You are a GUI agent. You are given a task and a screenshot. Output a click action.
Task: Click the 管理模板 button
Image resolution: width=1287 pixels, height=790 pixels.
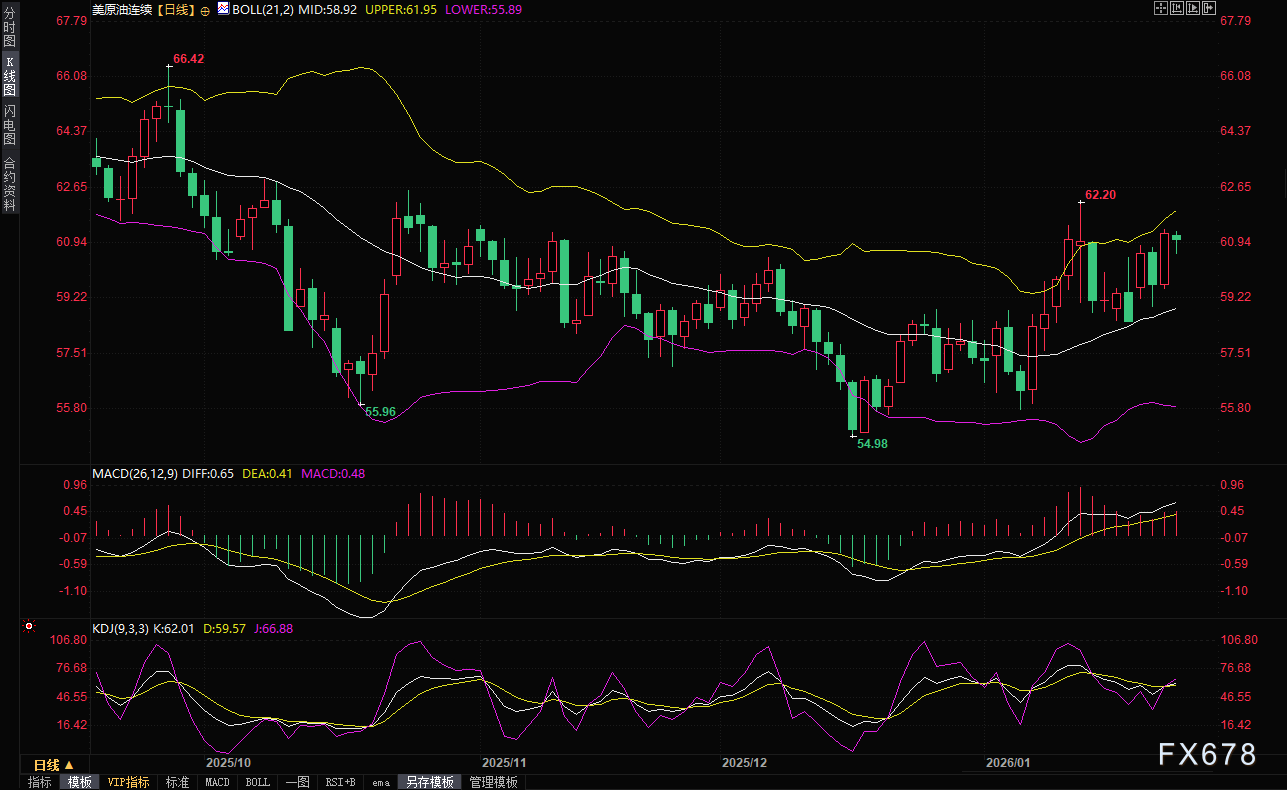pyautogui.click(x=493, y=782)
